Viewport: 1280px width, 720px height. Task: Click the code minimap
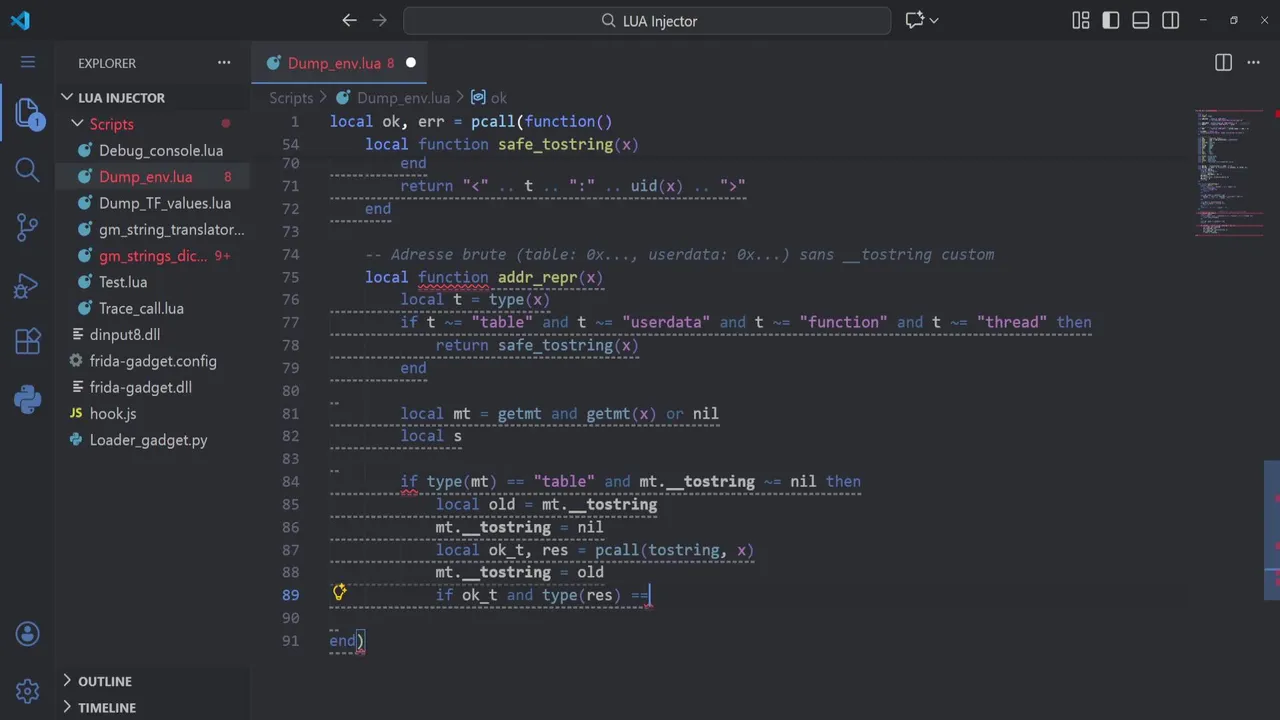tap(1228, 172)
